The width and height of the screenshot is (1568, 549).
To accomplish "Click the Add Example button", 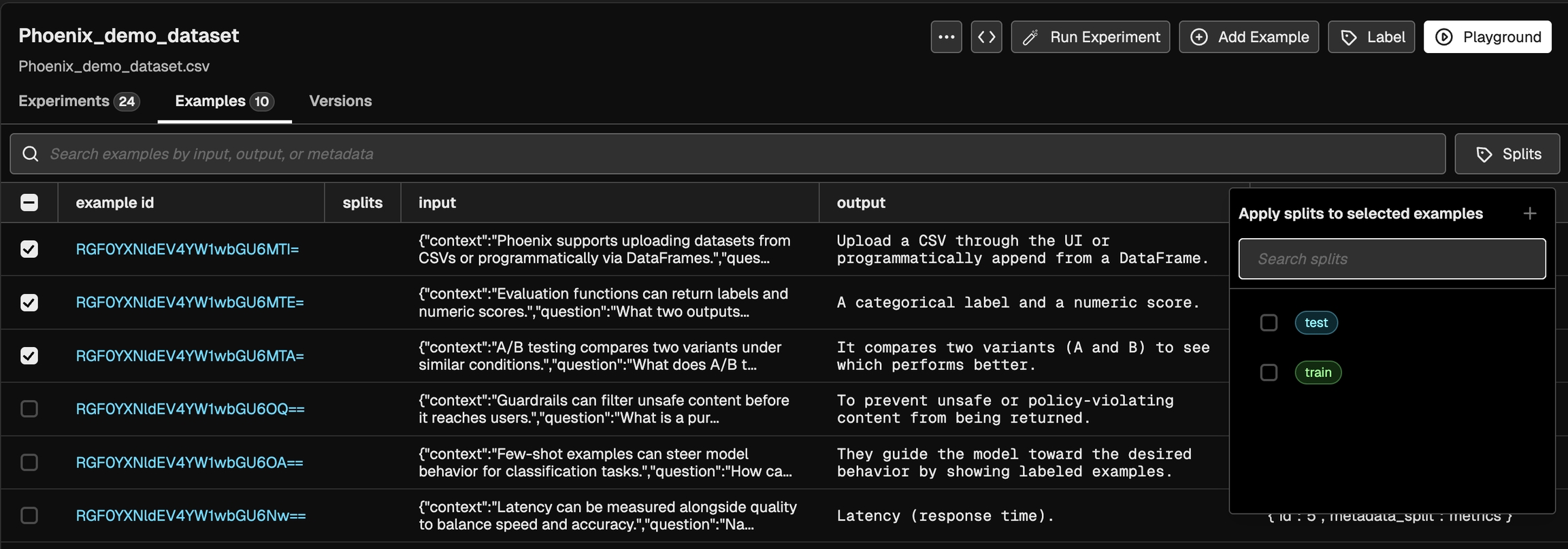I will click(1249, 37).
